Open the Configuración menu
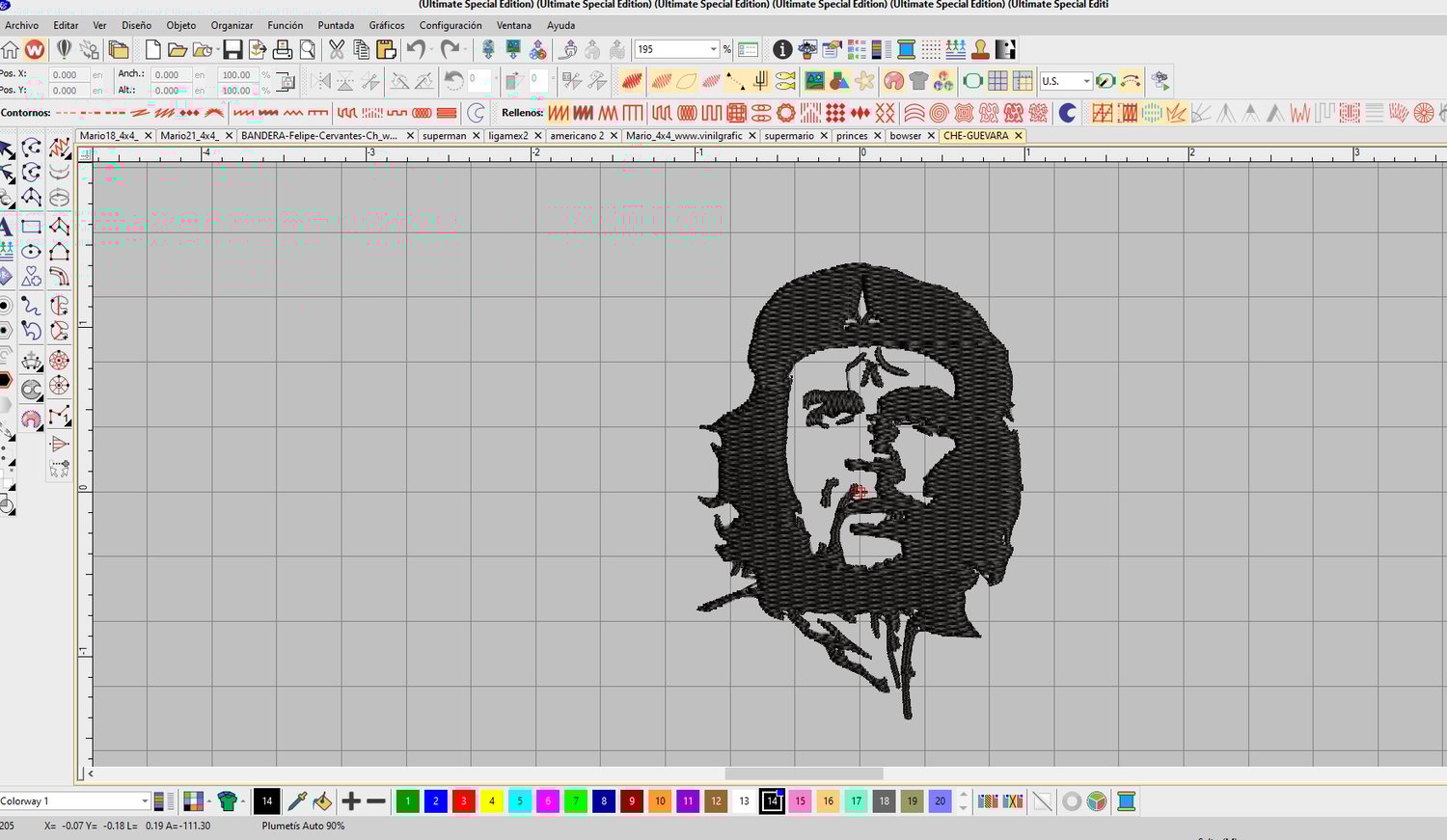Screen dimensions: 1447x840 pyautogui.click(x=450, y=25)
